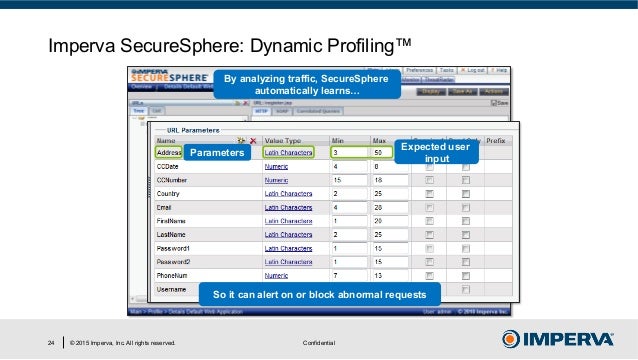This screenshot has width=638, height=360.
Task: Toggle first checkbox in CCNumber row
Action: 429,180
